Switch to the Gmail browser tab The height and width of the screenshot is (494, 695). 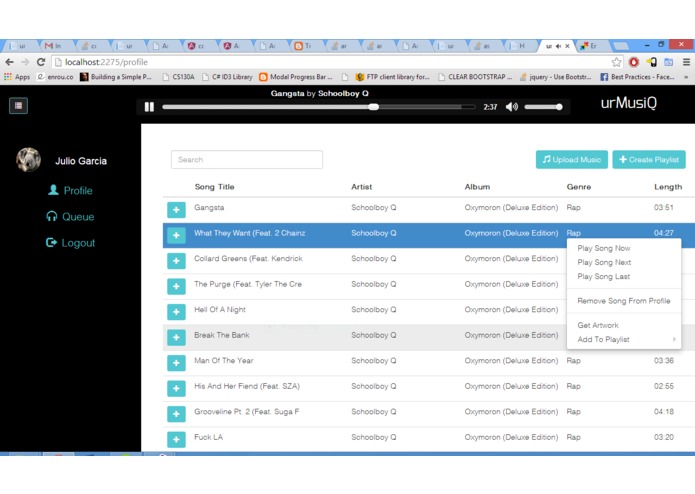tap(54, 46)
